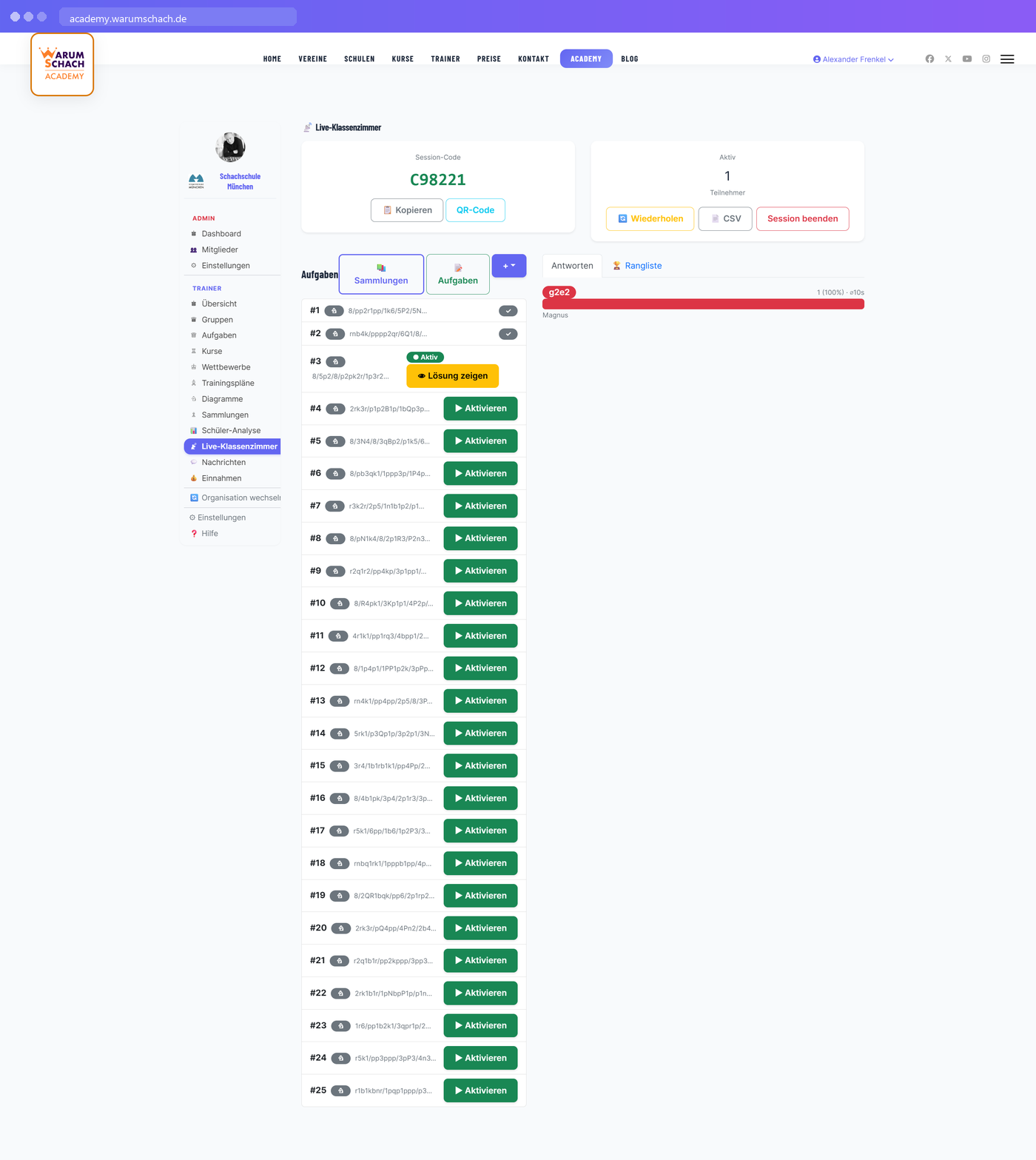
Task: Click the Schachschule München link
Action: [240, 181]
